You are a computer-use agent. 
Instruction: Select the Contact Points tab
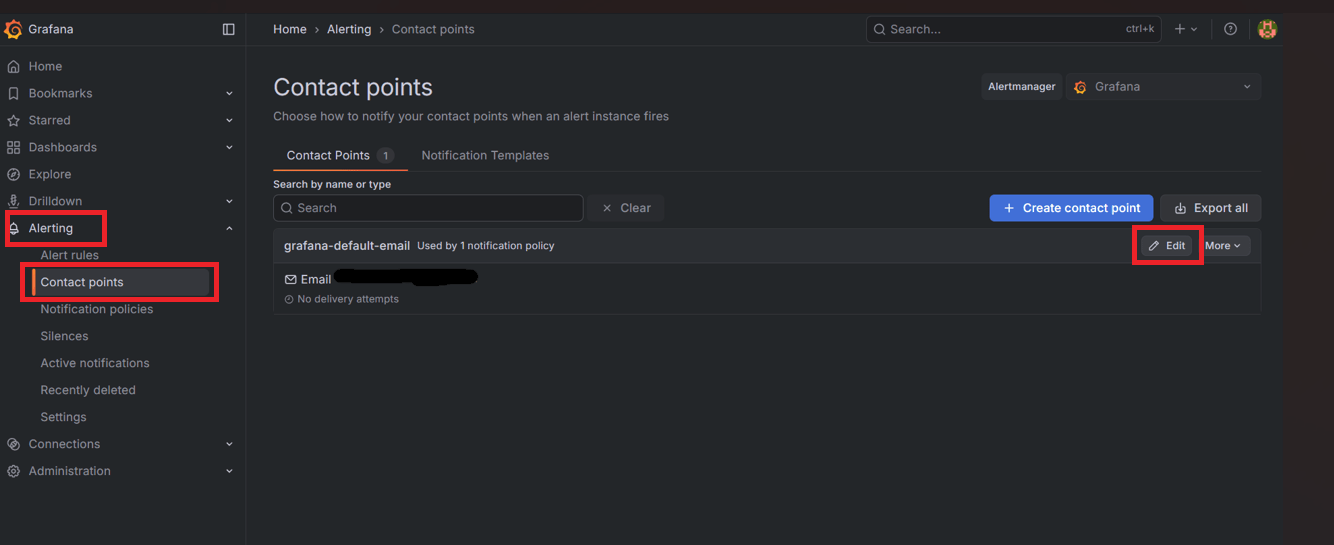point(339,156)
